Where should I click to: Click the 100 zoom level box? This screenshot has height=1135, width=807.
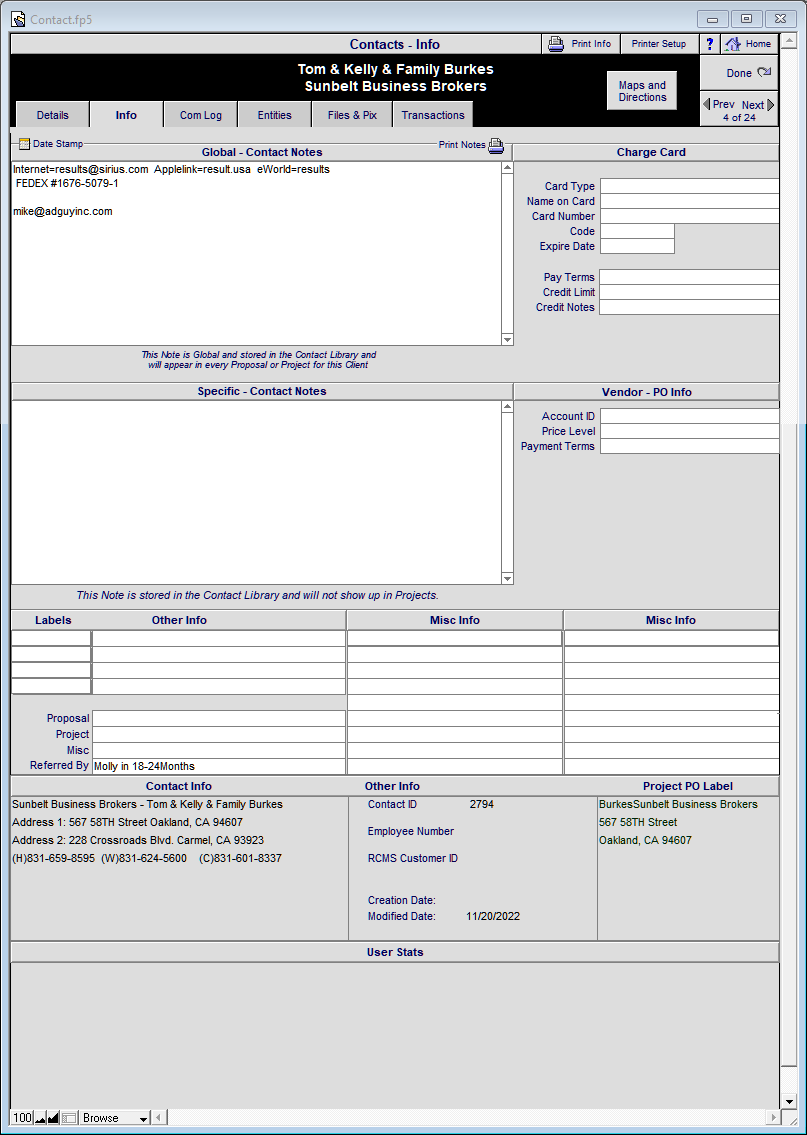click(22, 1118)
